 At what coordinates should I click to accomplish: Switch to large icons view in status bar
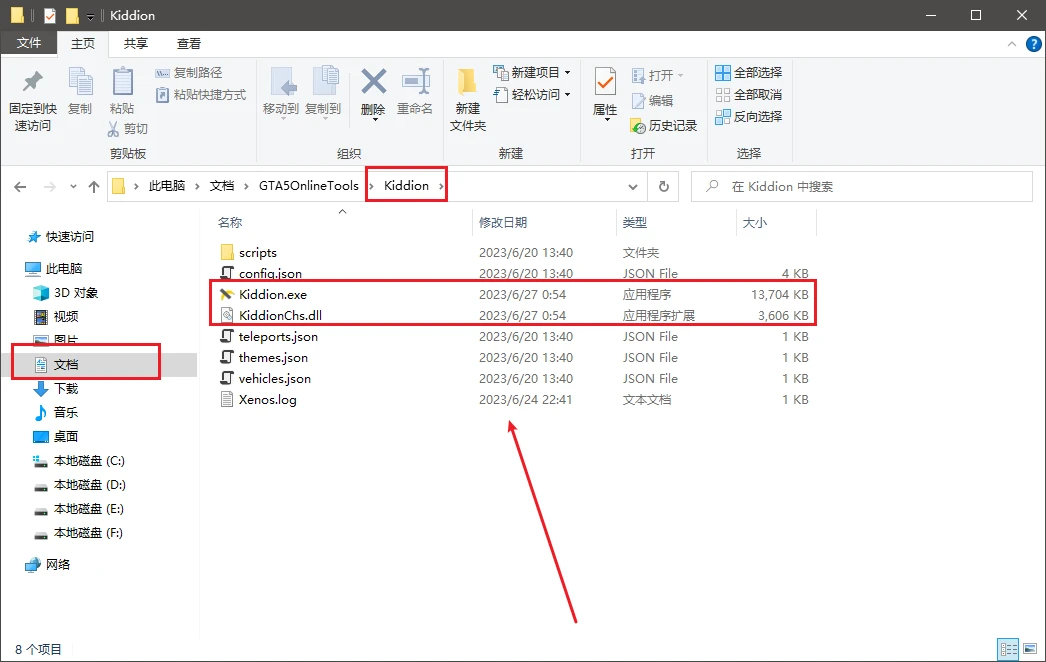point(1029,649)
